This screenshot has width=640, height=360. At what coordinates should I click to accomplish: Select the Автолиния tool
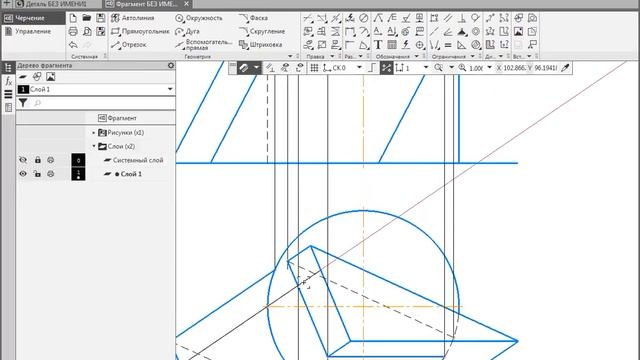[133, 18]
